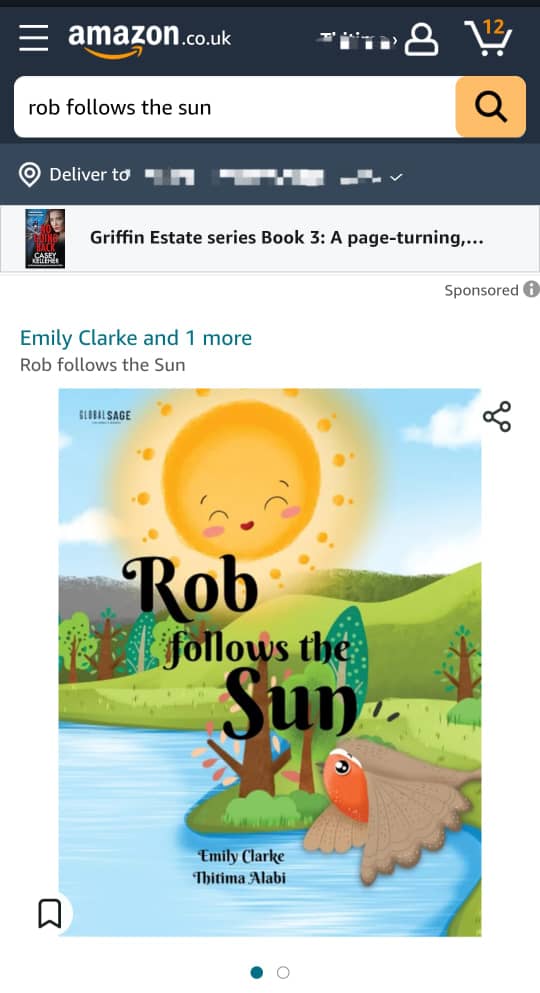Share this book via share icon

[497, 416]
